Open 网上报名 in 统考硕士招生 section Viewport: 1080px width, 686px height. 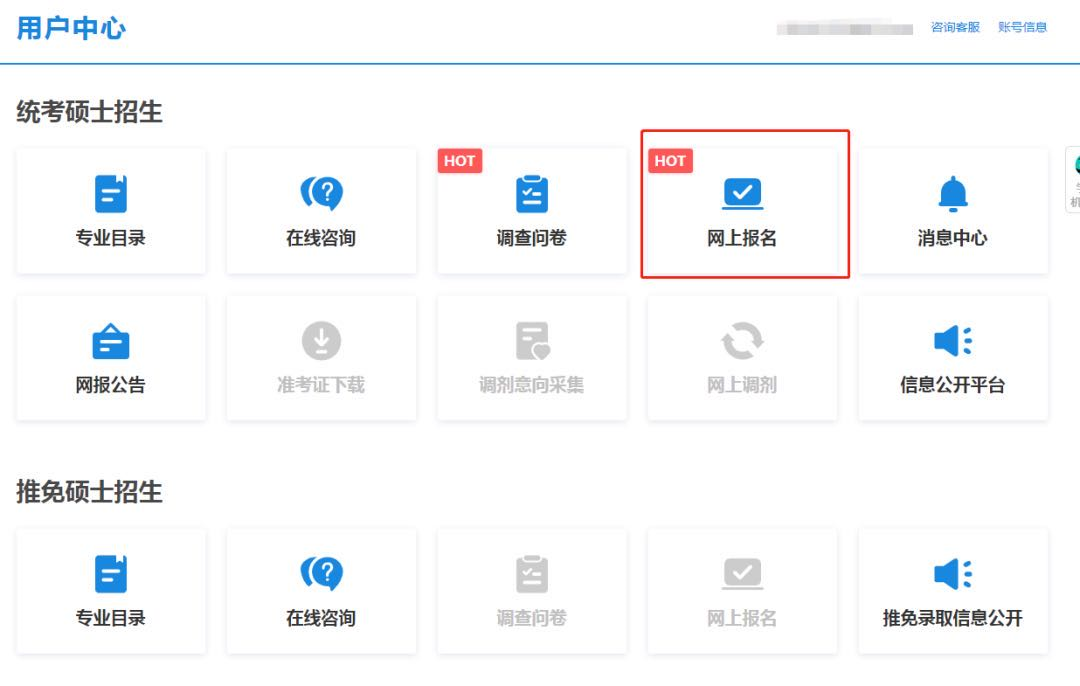click(x=742, y=210)
